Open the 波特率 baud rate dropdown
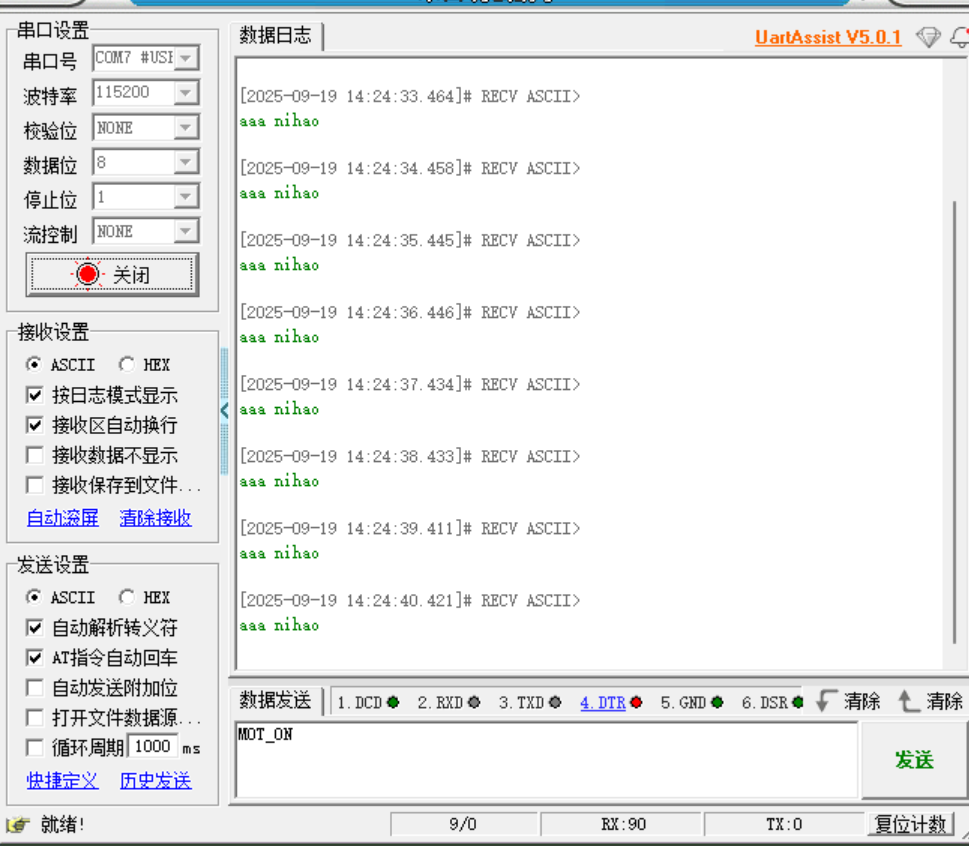 click(x=187, y=92)
